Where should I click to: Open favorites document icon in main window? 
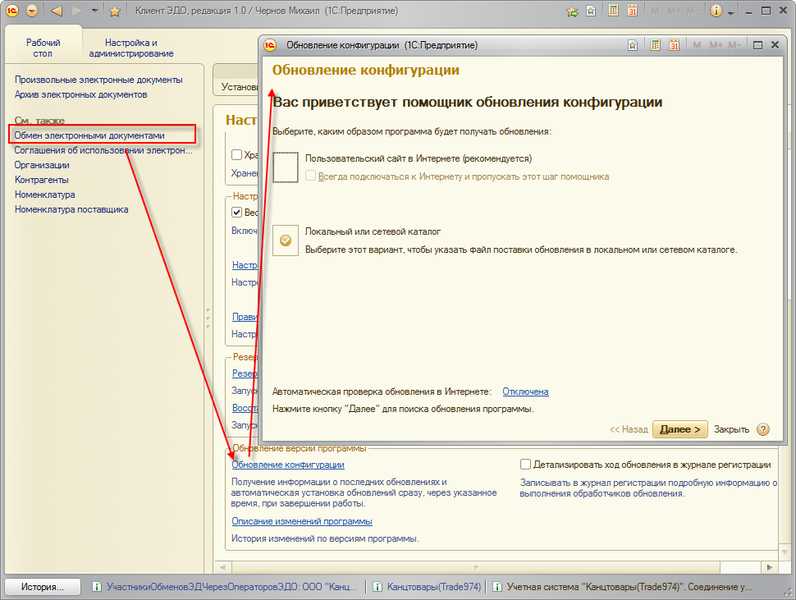pyautogui.click(x=591, y=11)
